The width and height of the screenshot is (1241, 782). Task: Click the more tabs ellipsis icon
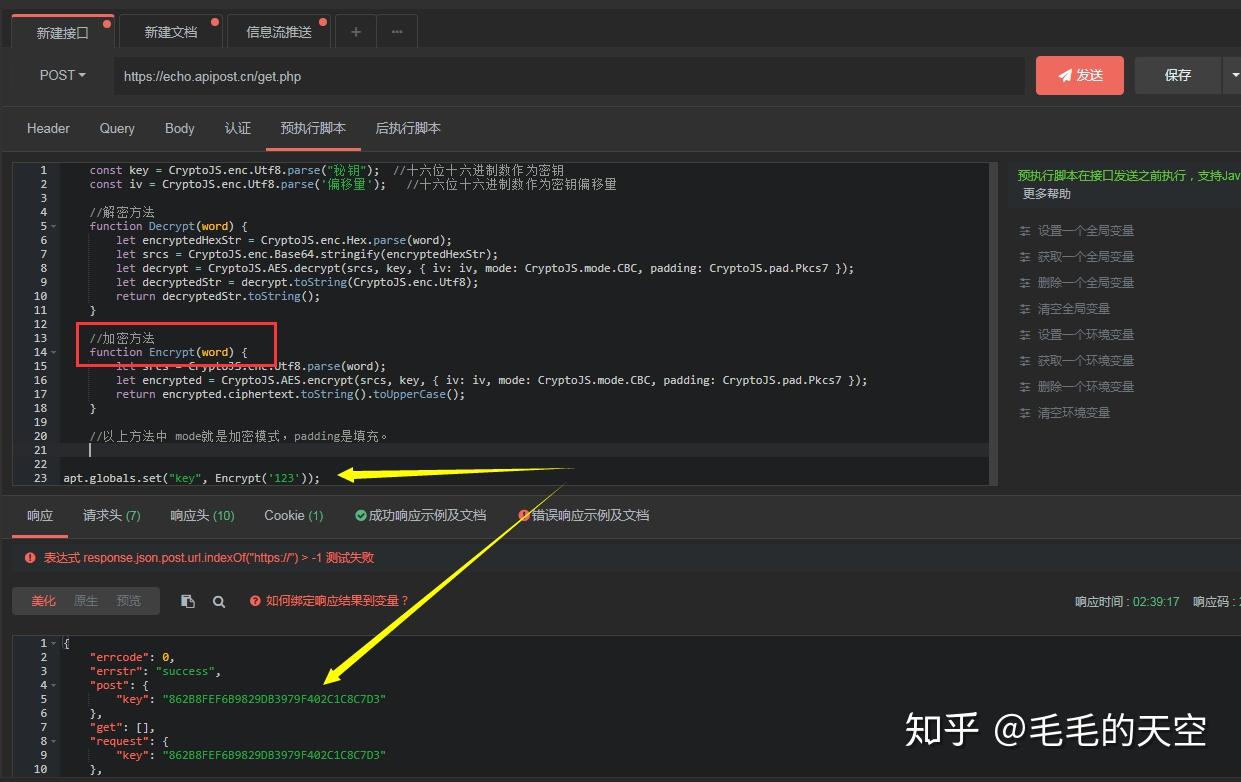[397, 31]
